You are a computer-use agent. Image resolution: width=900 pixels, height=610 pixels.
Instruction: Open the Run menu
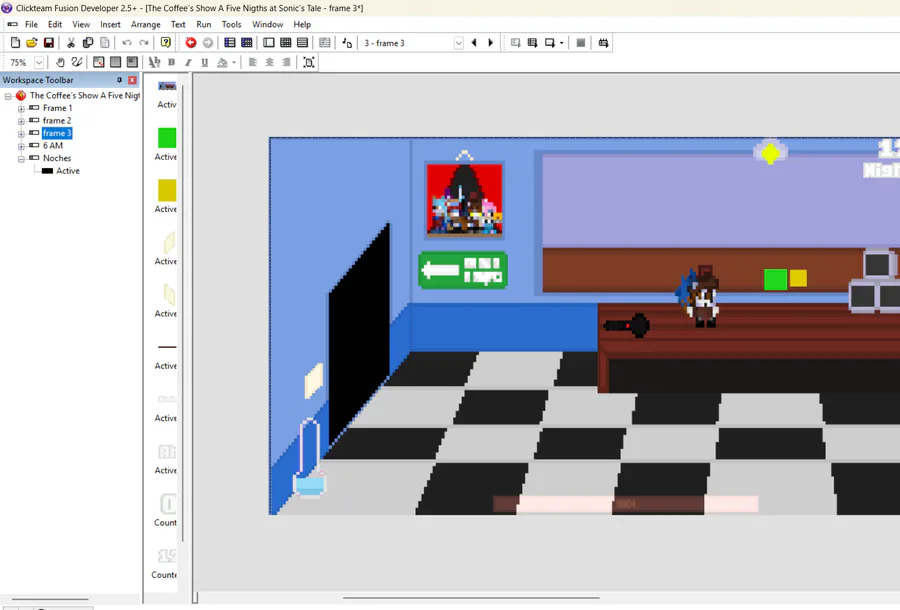[203, 24]
